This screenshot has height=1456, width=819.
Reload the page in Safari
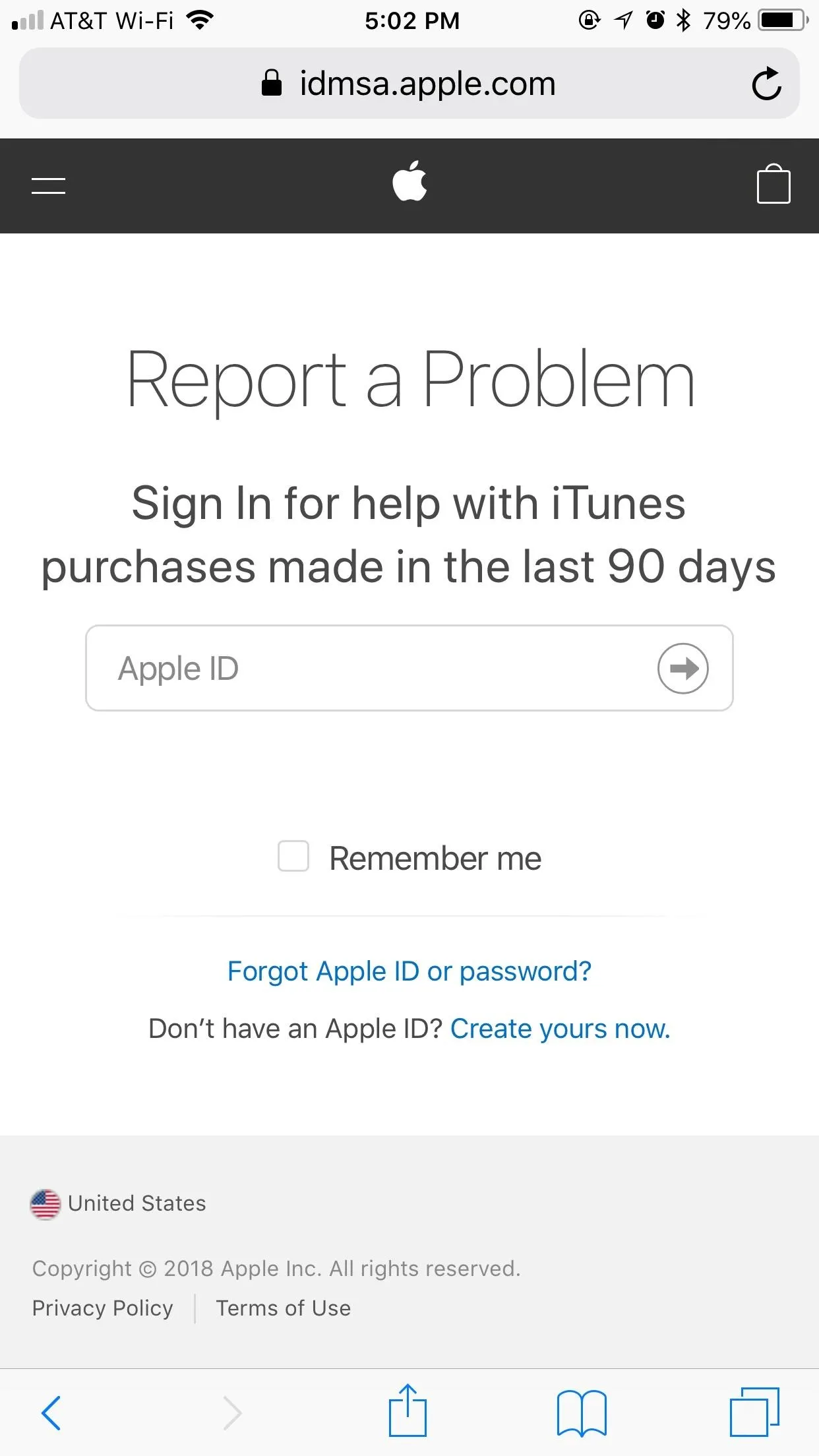766,84
